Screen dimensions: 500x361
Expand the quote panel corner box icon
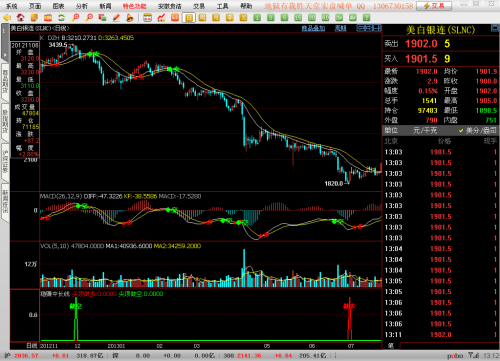tap(495, 28)
